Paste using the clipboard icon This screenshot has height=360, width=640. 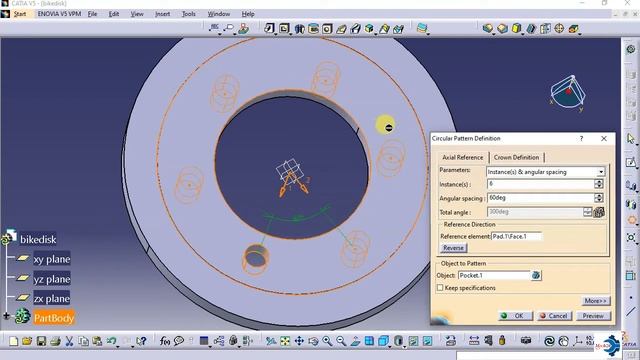click(97, 341)
